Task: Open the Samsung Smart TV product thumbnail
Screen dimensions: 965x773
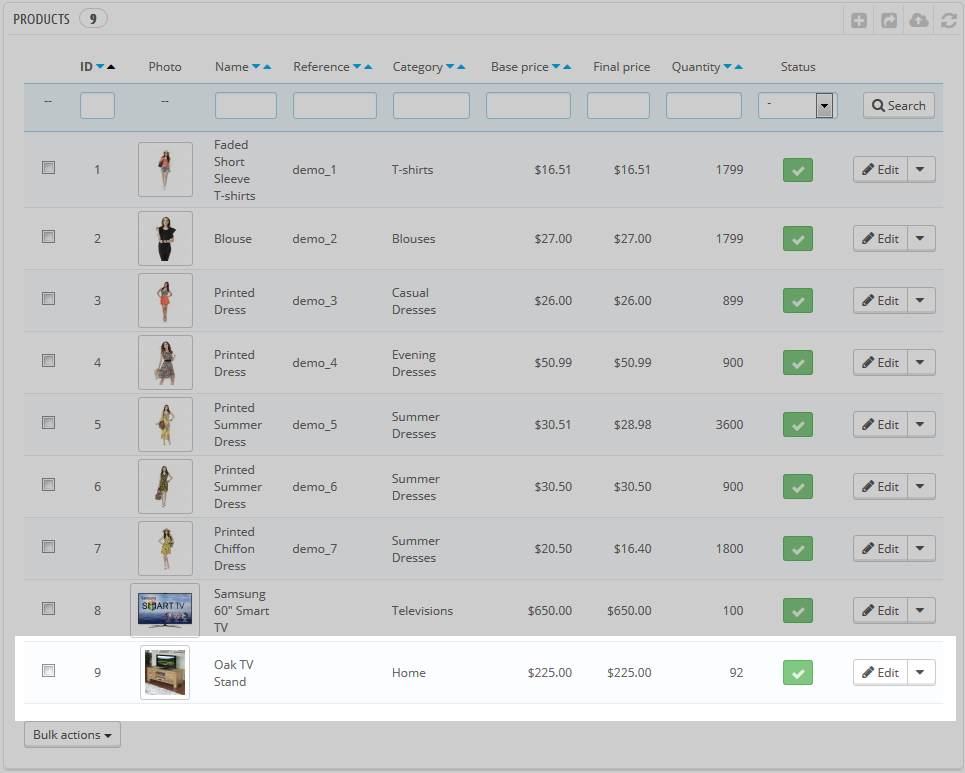Action: (x=165, y=610)
